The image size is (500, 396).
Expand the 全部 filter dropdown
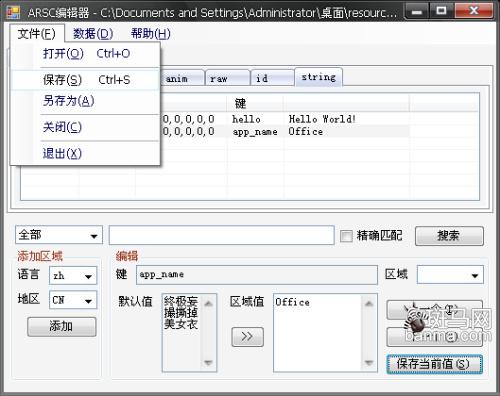pyautogui.click(x=94, y=236)
